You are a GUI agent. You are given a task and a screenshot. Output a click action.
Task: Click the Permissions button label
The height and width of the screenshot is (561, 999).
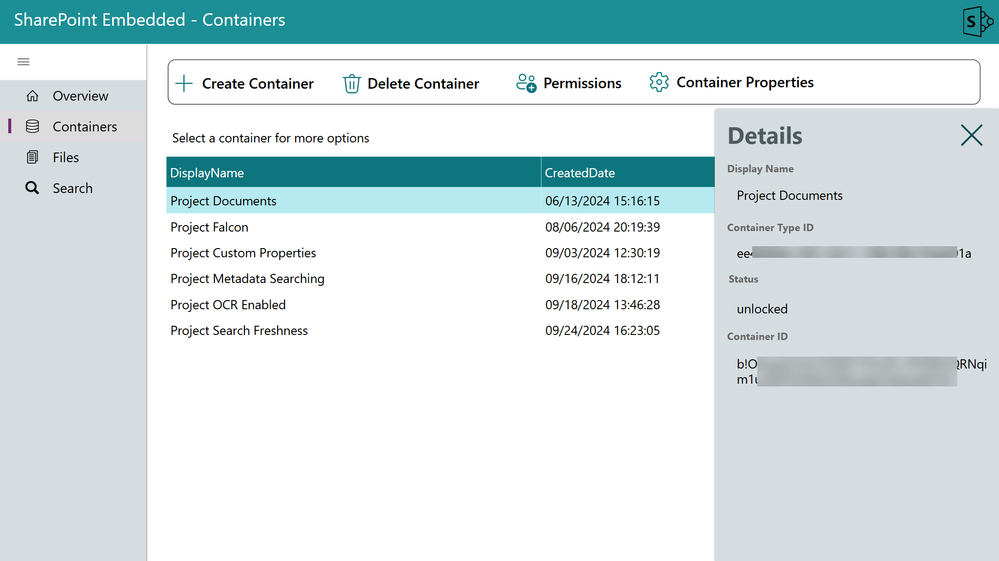click(582, 83)
